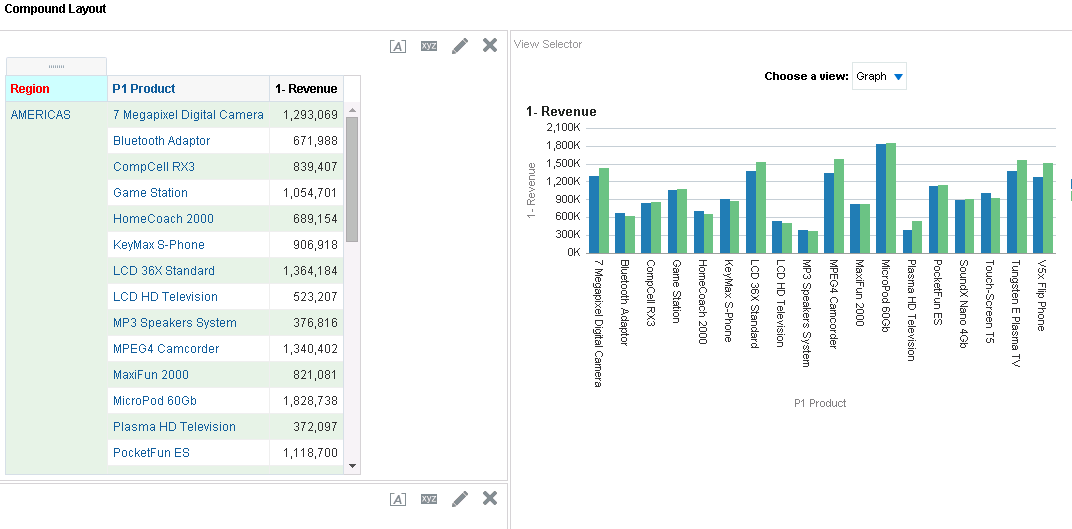Click the drag handle tab above the table

[56, 65]
